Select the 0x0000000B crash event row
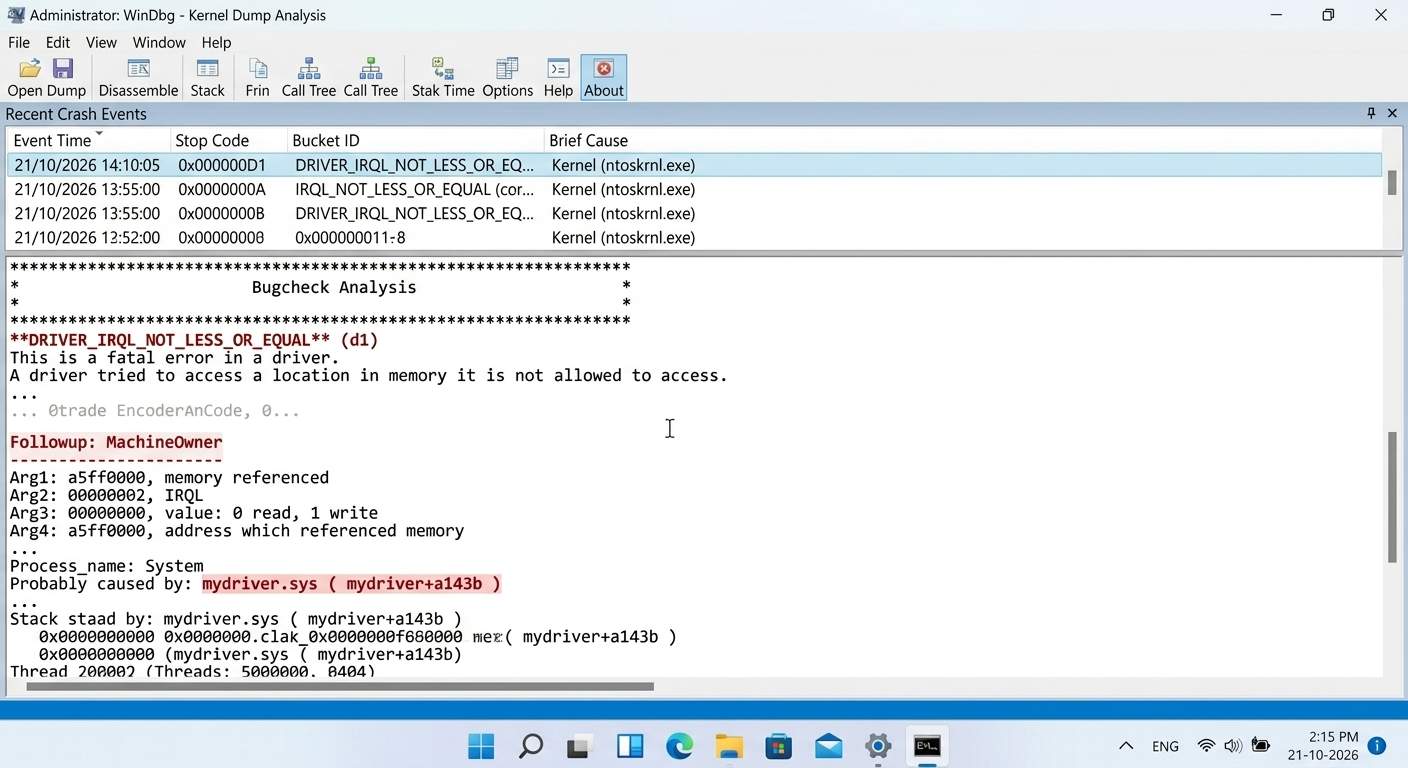This screenshot has height=768, width=1408. [x=694, y=213]
